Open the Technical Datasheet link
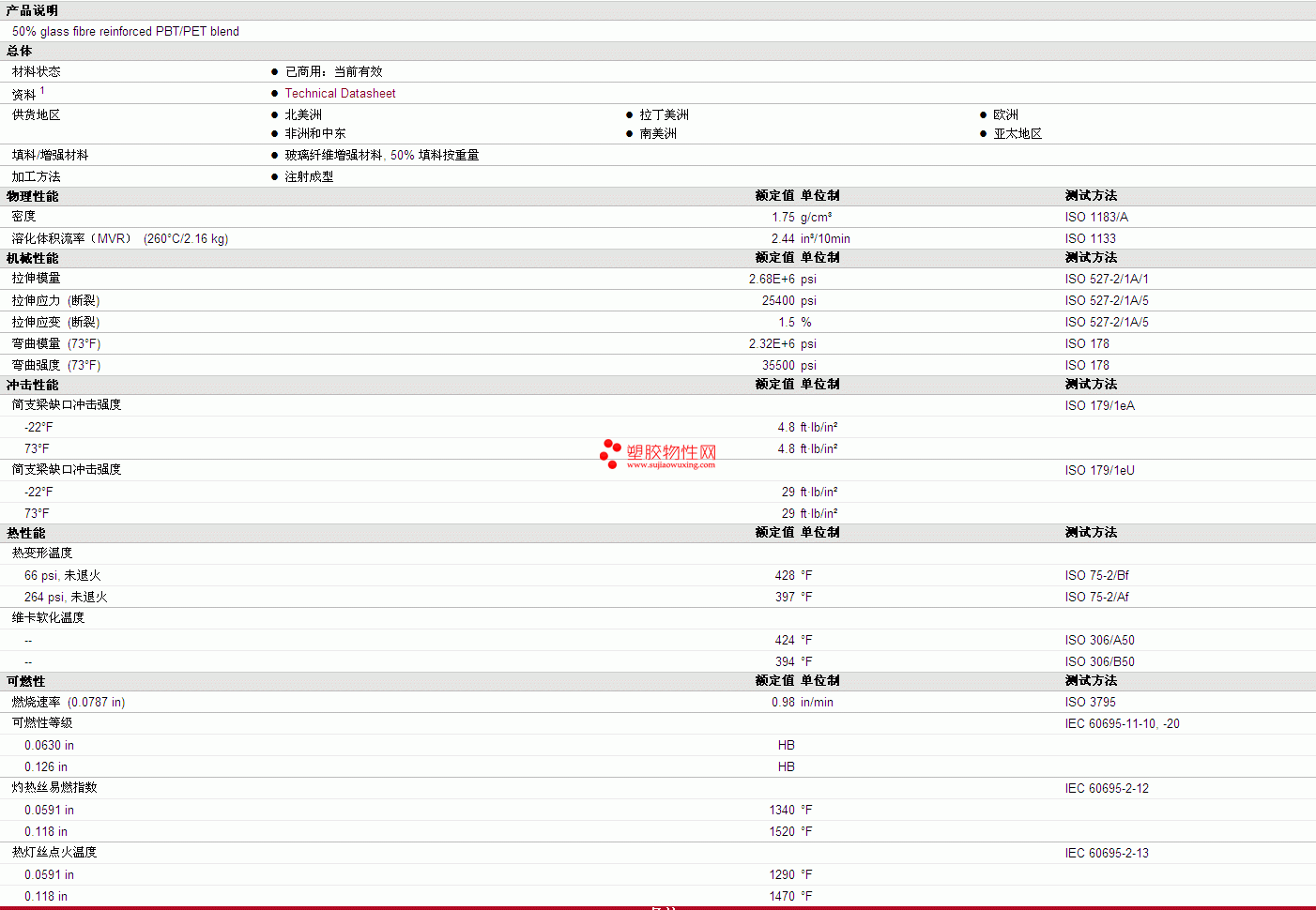Image resolution: width=1316 pixels, height=910 pixels. point(340,94)
